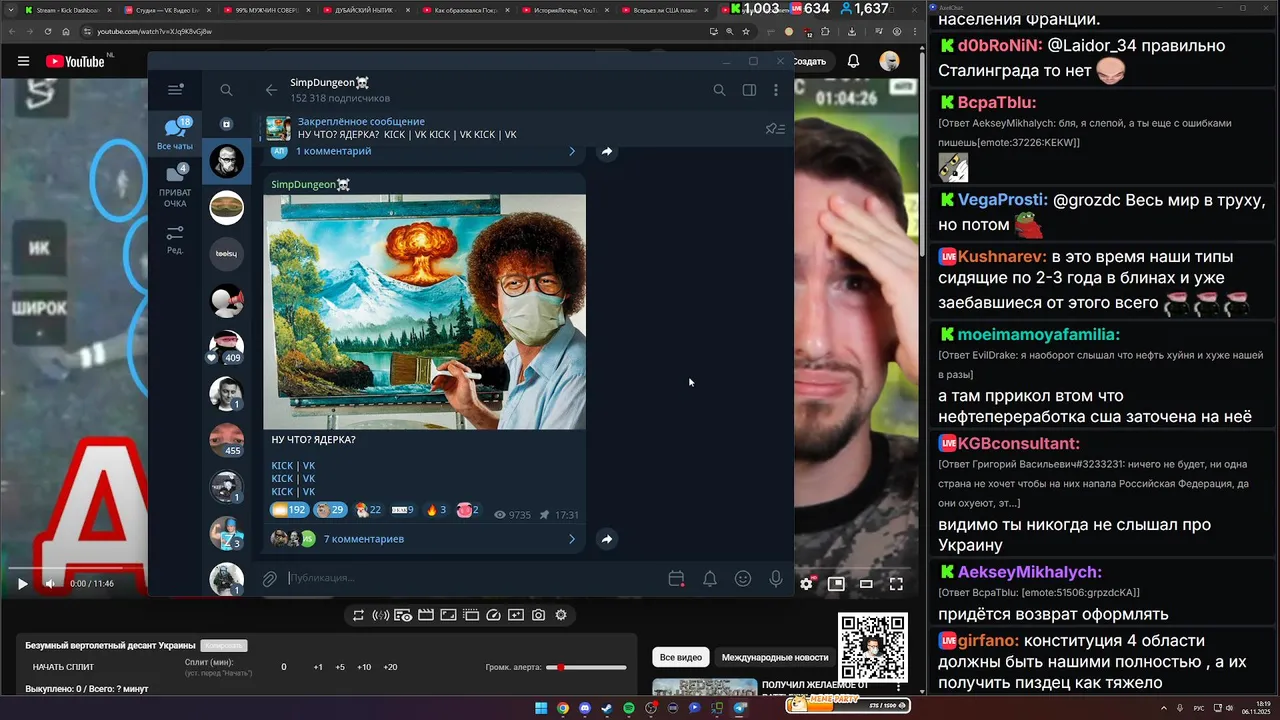Open the Bob Ross painting image
The image size is (1280, 720).
(x=424, y=312)
